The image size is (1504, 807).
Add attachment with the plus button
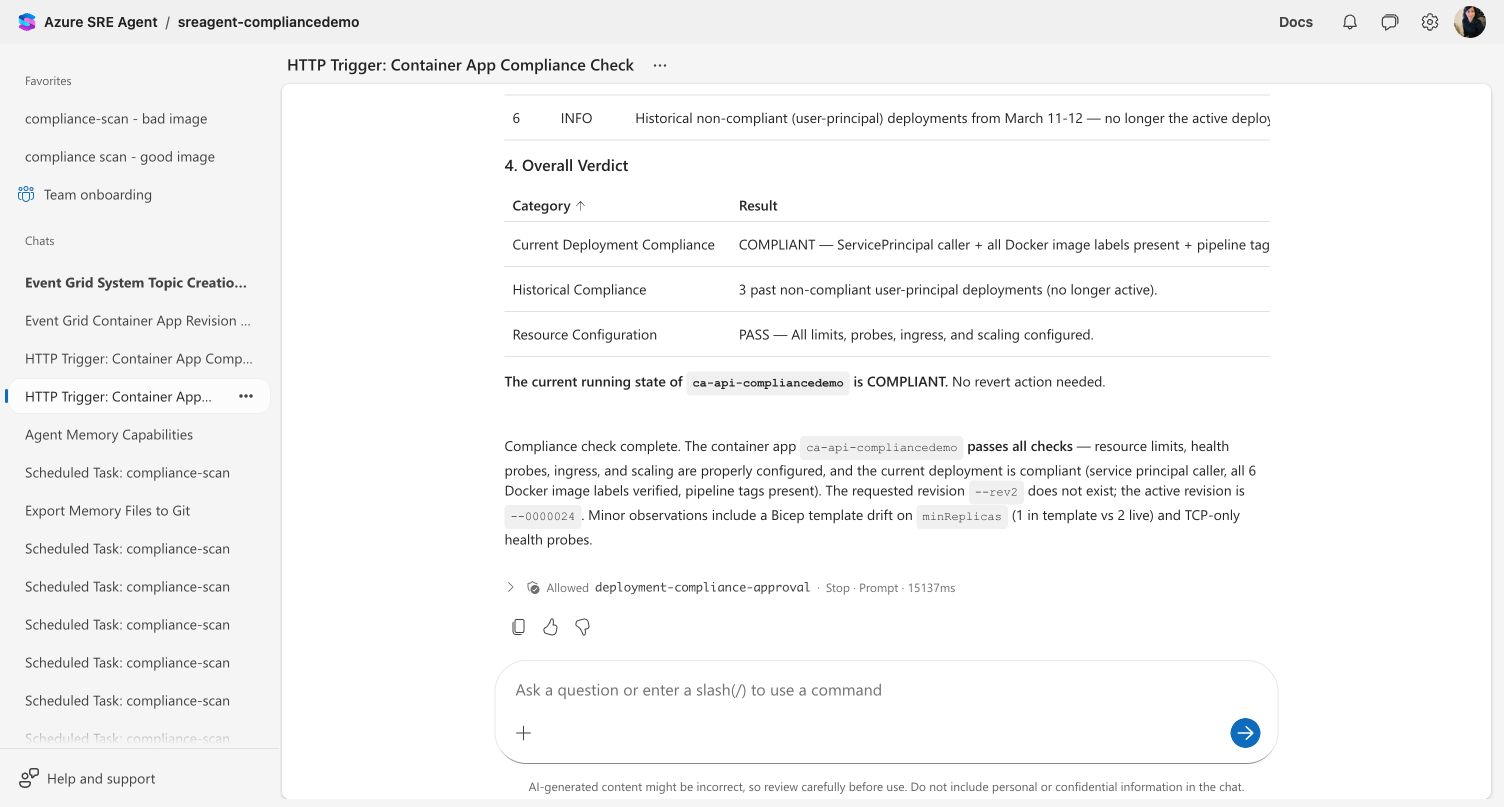(x=523, y=733)
